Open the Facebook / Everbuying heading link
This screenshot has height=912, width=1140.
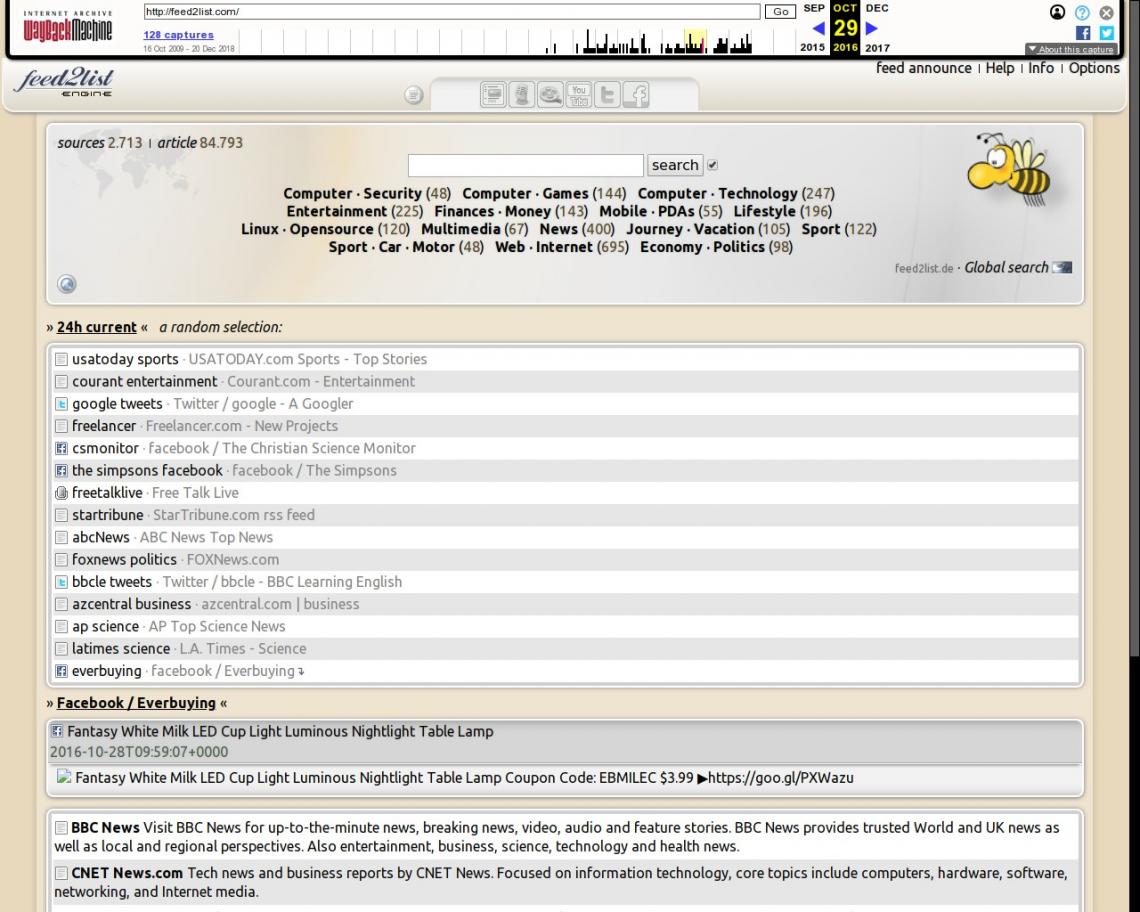click(x=136, y=703)
